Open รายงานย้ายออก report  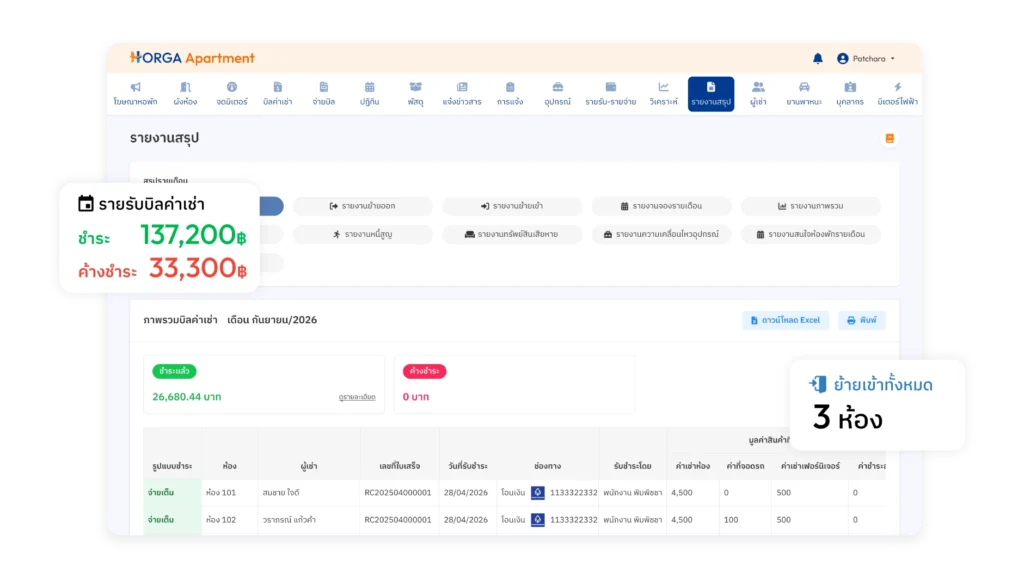click(362, 206)
